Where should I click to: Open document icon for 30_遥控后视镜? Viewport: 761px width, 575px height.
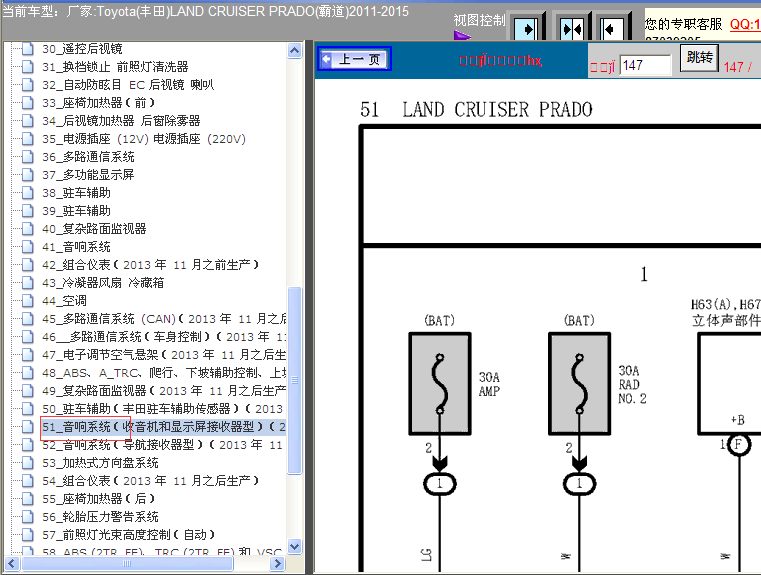point(28,49)
